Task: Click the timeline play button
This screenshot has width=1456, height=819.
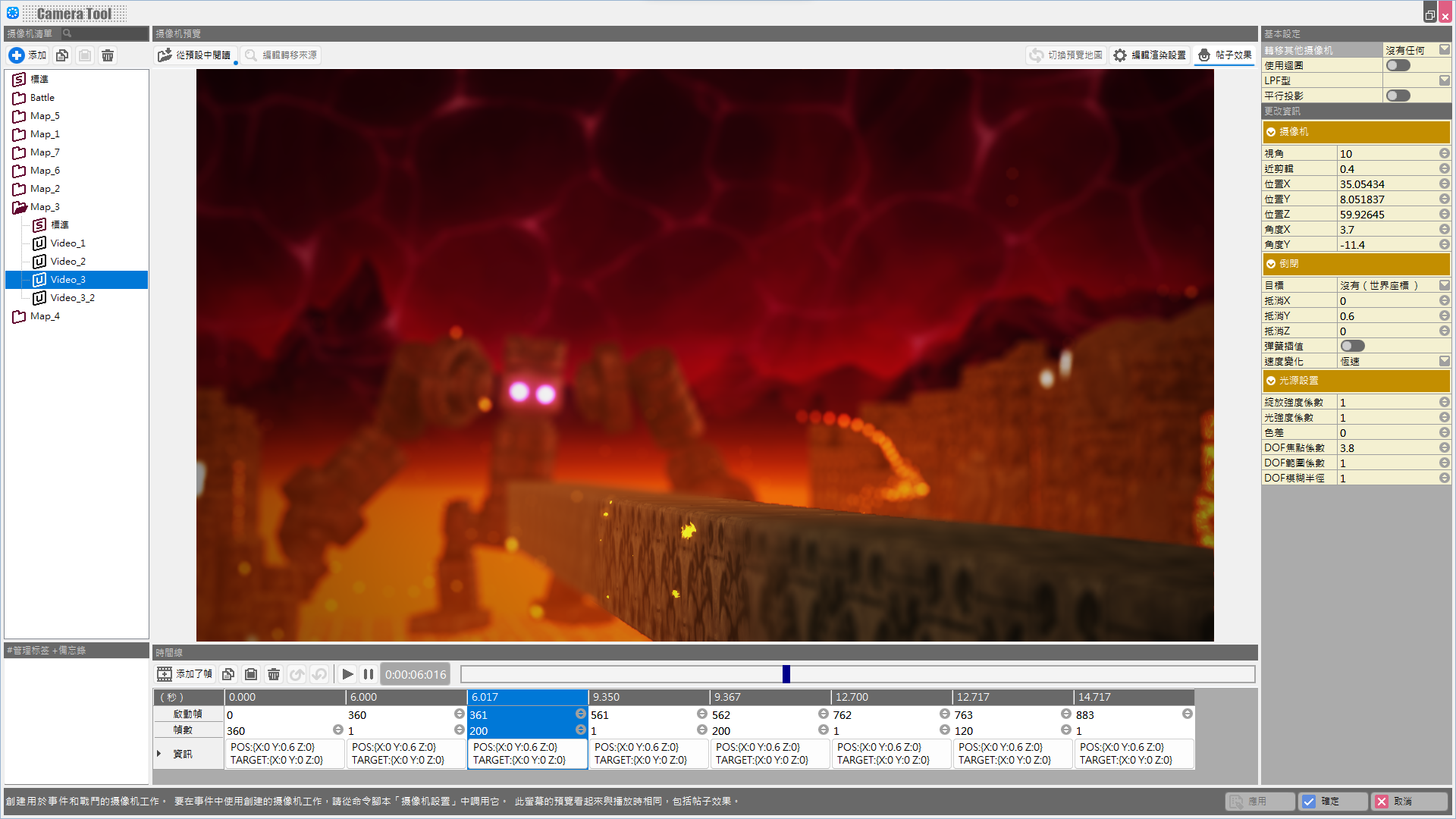Action: pyautogui.click(x=347, y=674)
